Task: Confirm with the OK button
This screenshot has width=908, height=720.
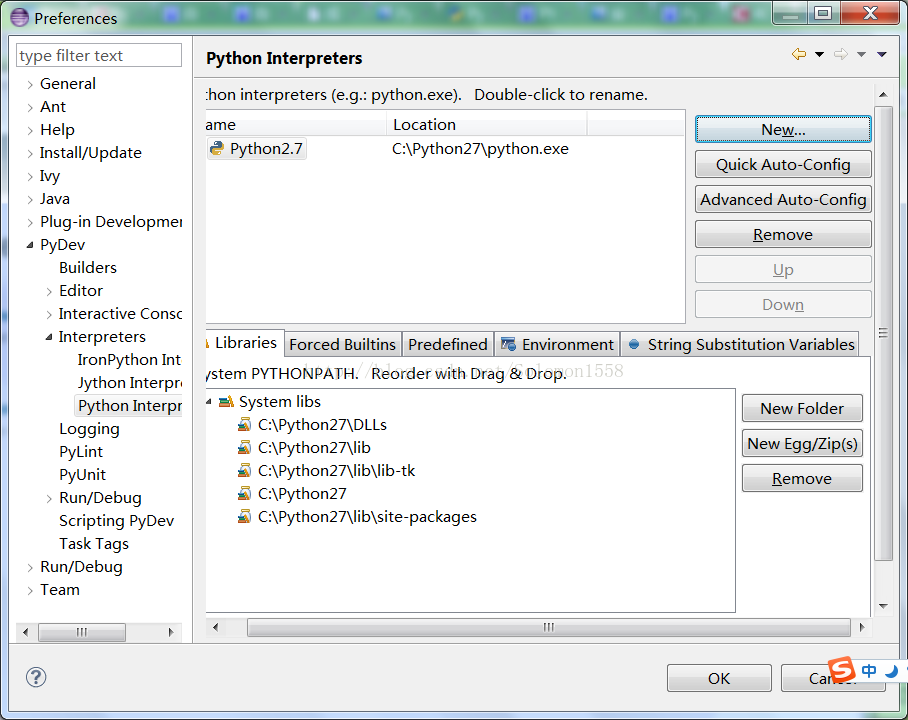Action: click(719, 678)
